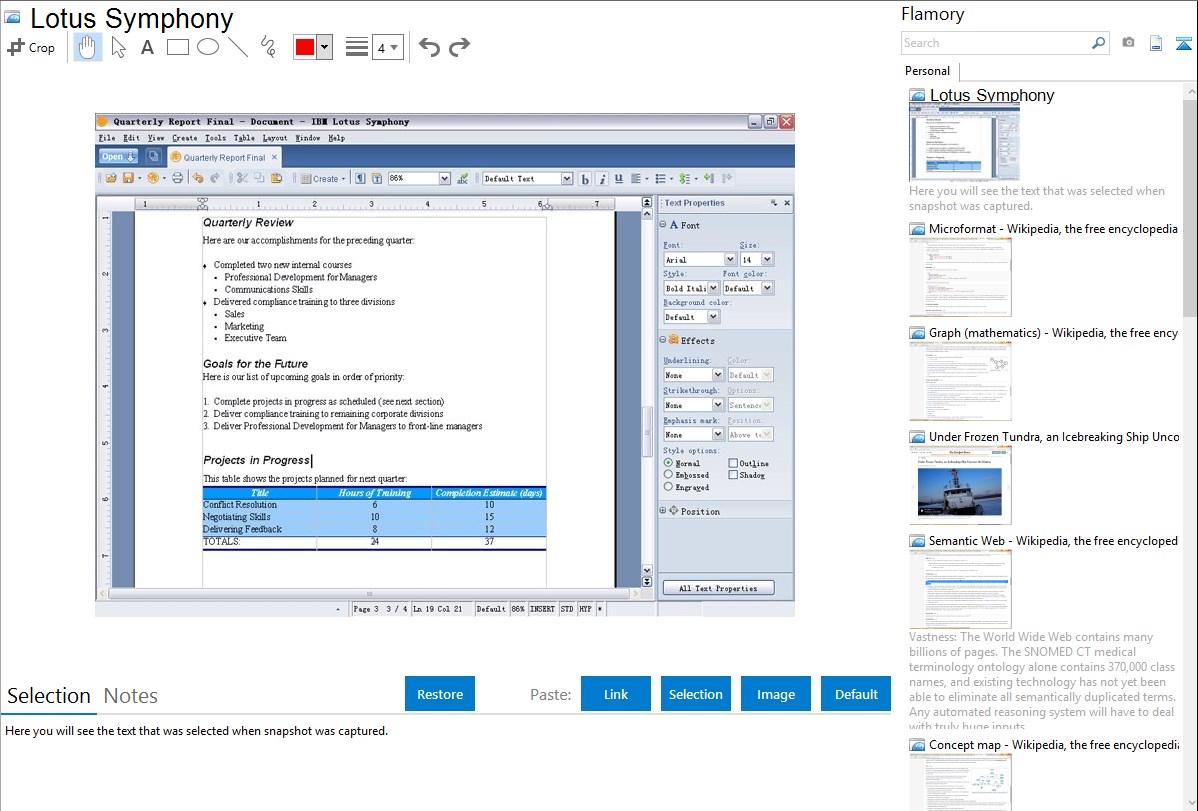Activate the hand pan tool
1198x811 pixels.
coord(87,47)
